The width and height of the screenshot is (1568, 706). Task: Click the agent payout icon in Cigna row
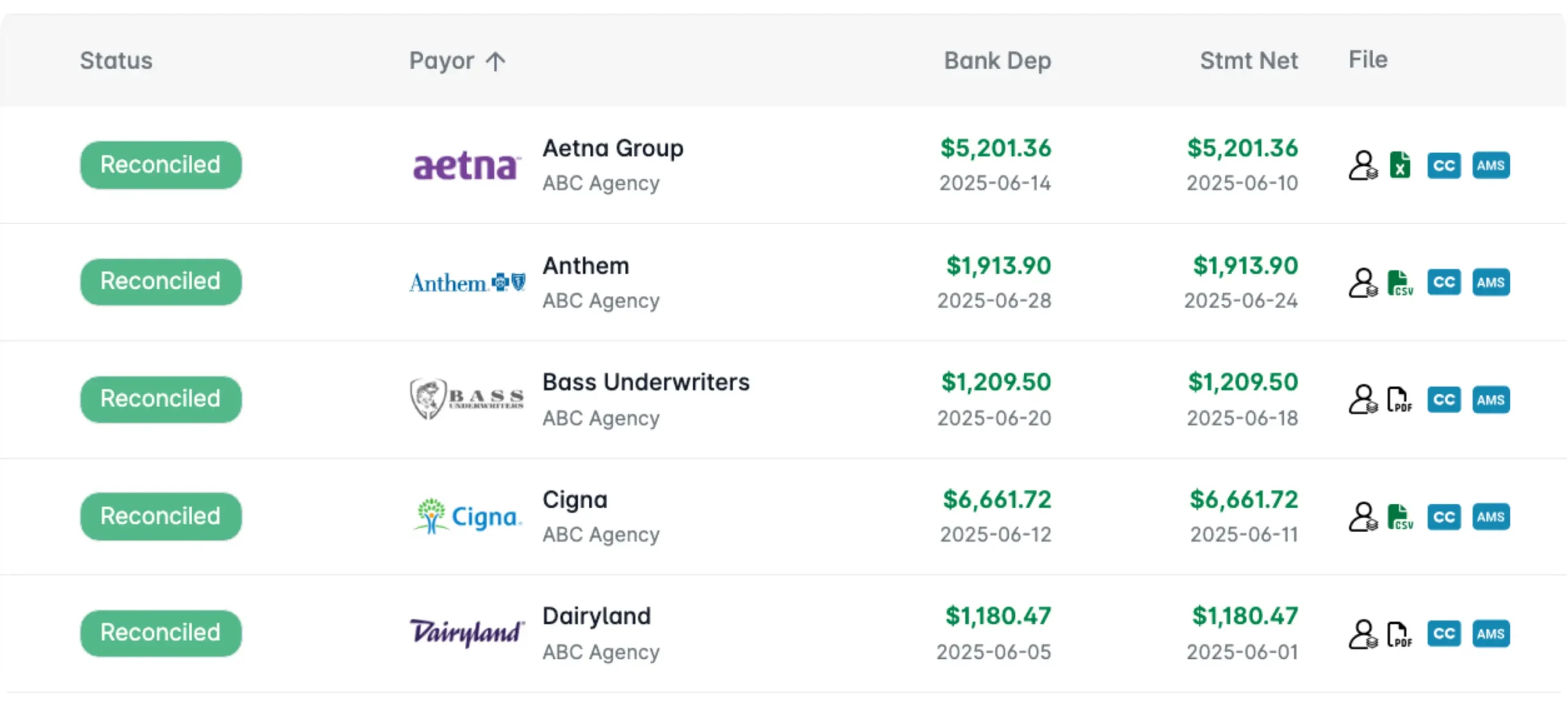tap(1363, 517)
